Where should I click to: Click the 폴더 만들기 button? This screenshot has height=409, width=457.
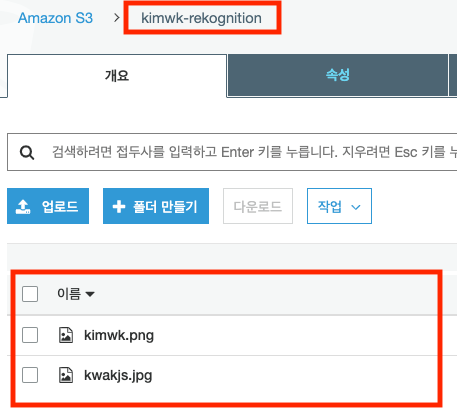pyautogui.click(x=156, y=206)
